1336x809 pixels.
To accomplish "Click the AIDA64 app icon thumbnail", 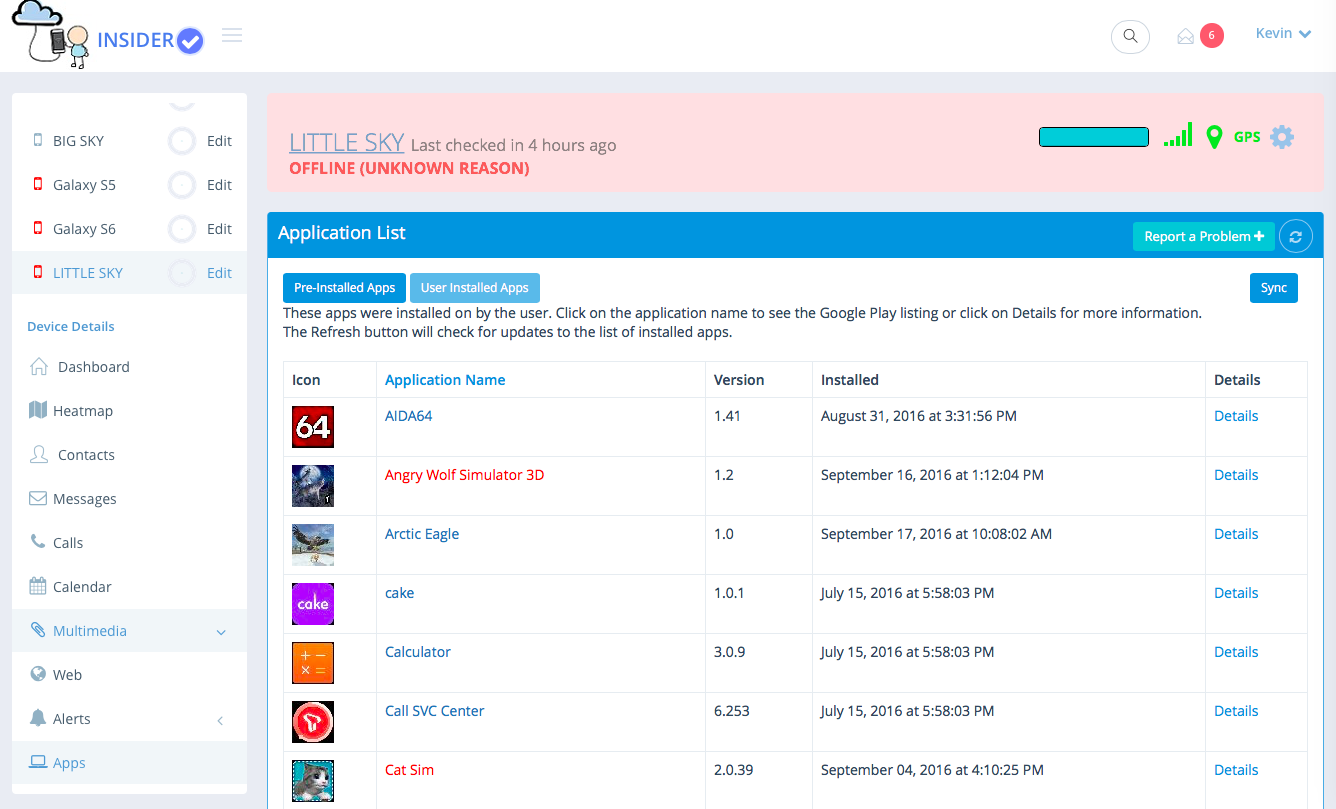I will [313, 427].
